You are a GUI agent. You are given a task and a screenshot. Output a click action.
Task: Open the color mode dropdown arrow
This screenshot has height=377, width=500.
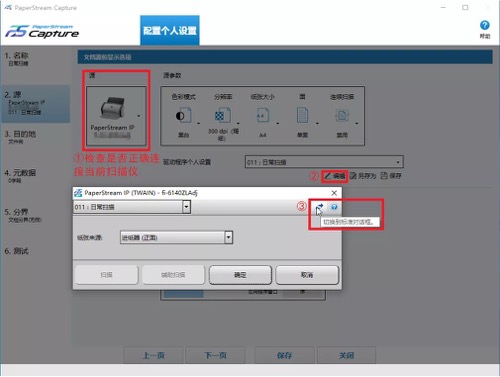[198, 123]
